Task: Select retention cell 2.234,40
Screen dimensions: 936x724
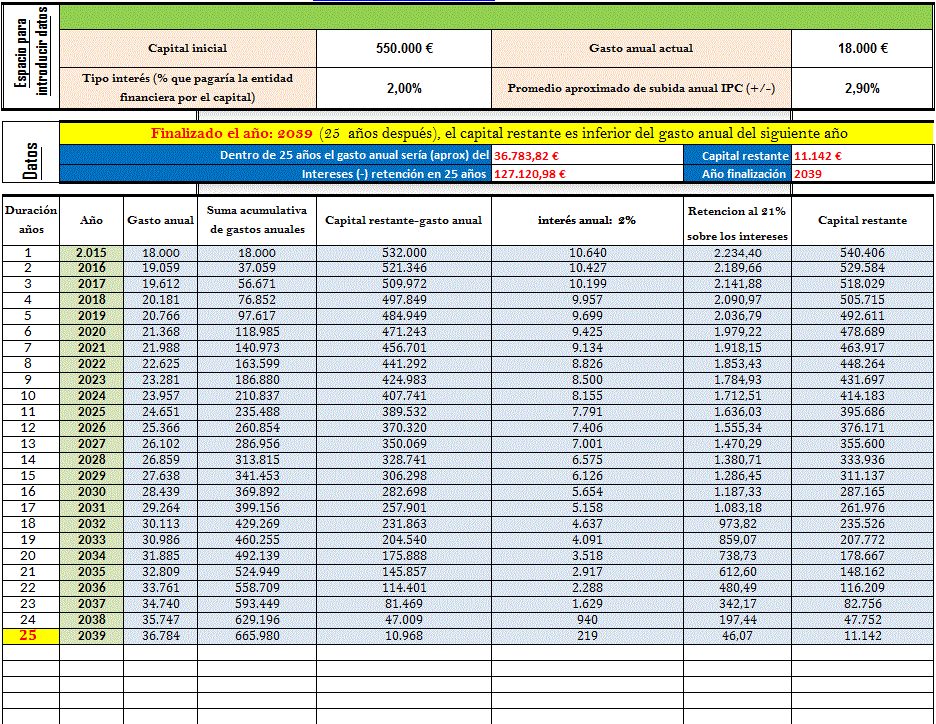Action: coord(737,252)
